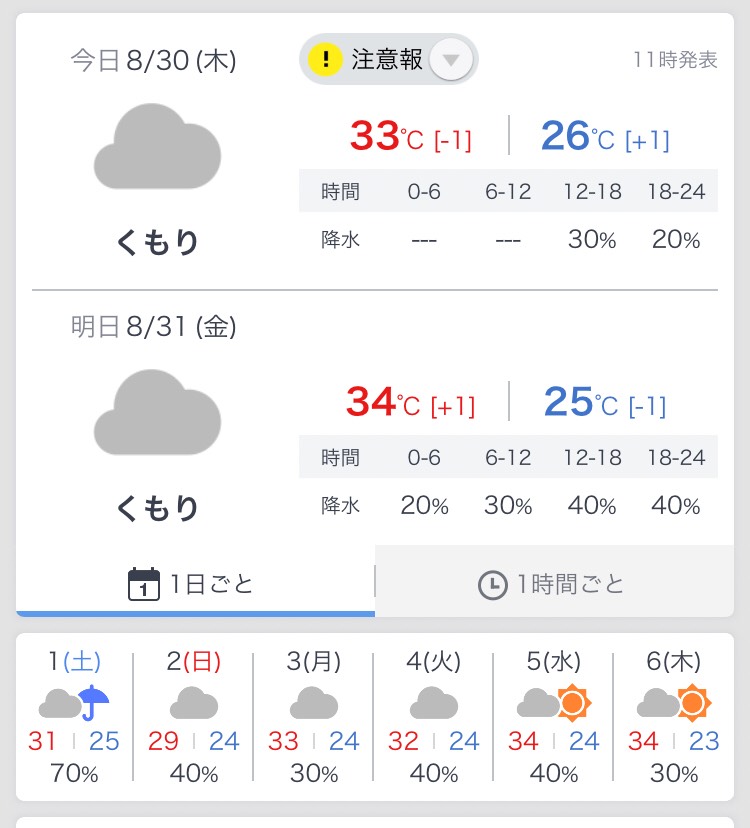Expand the 注意報 dropdown arrow
Viewport: 750px width, 828px height.
[x=451, y=60]
